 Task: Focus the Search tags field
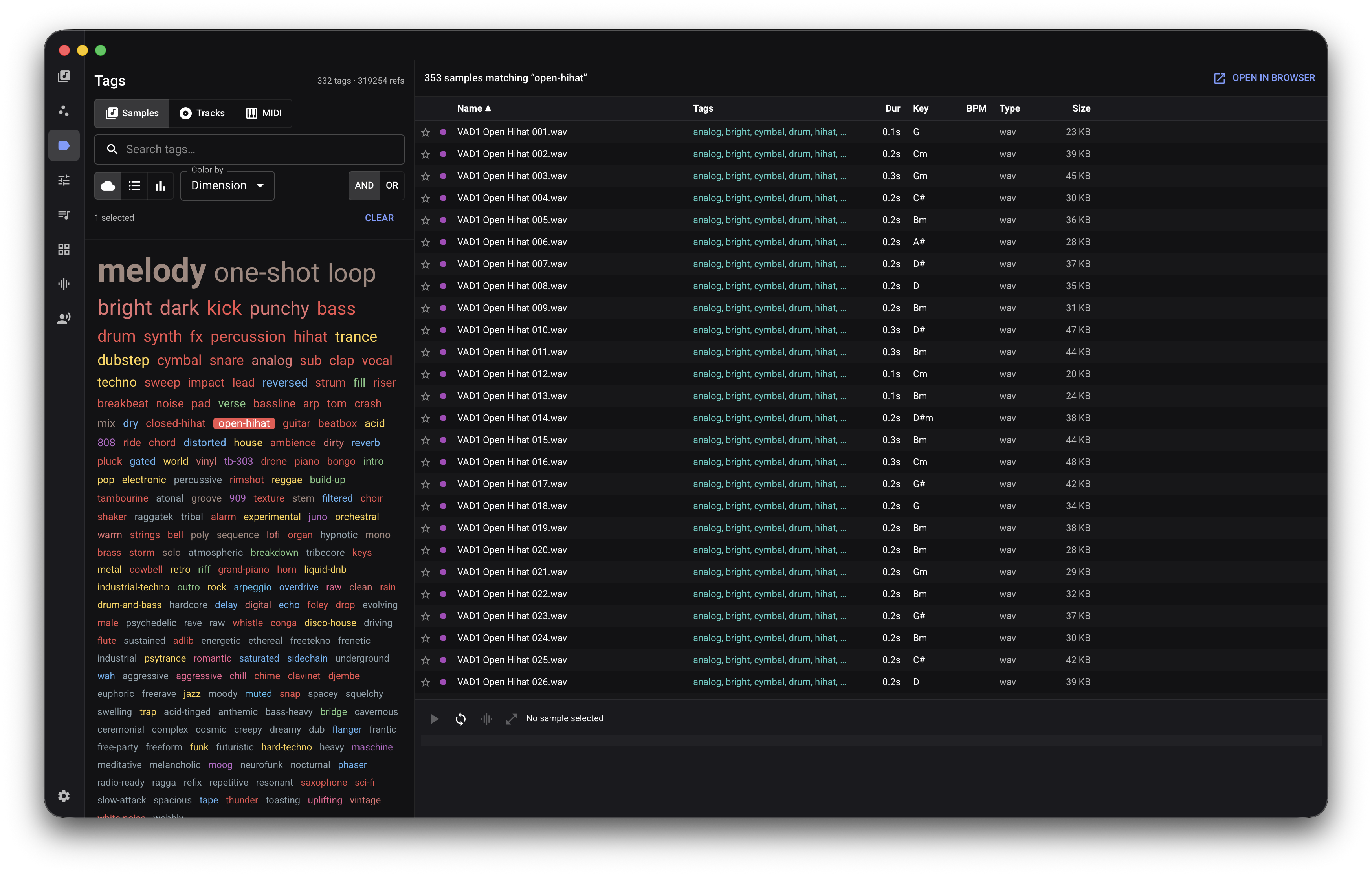click(249, 149)
